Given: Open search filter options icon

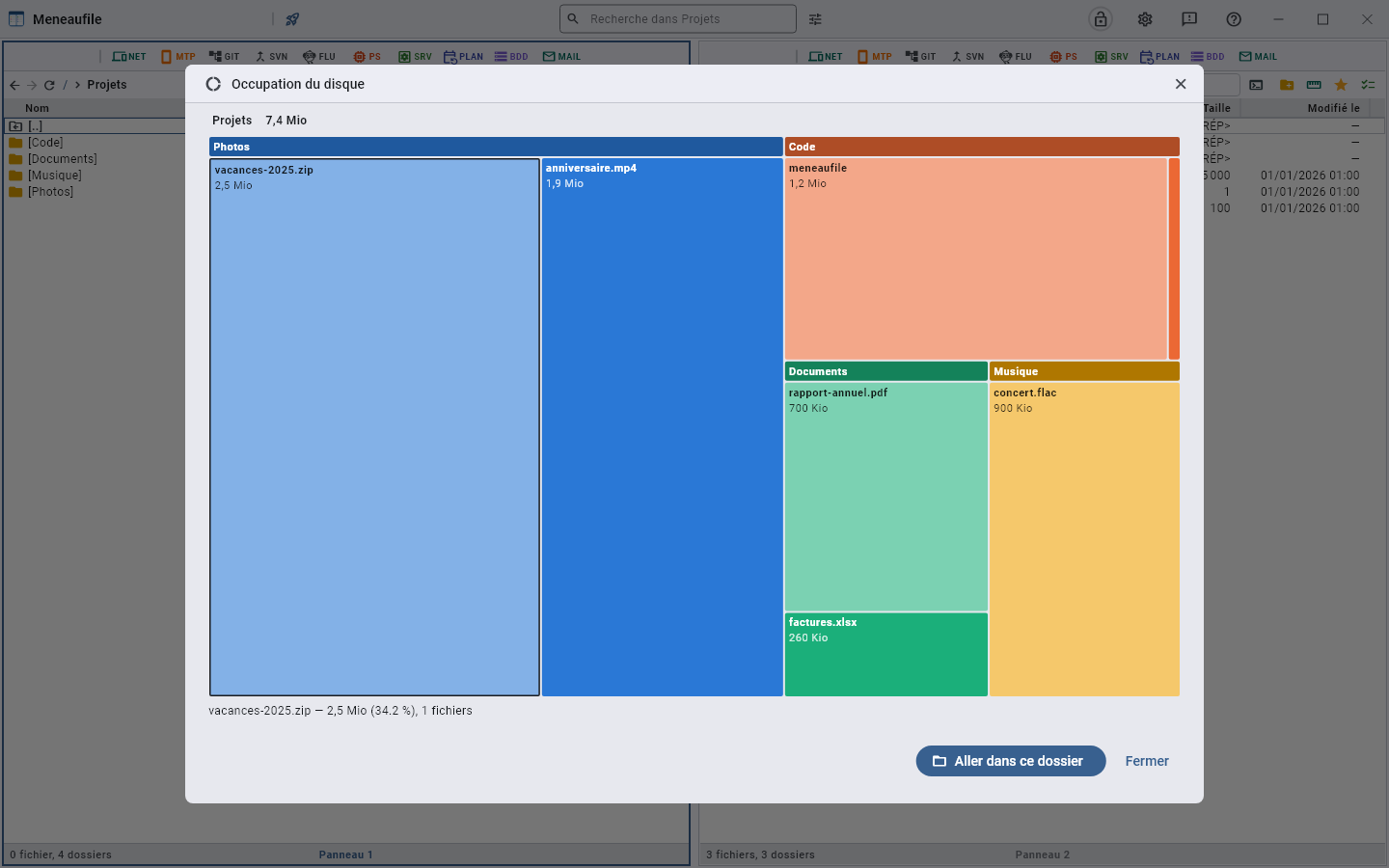Looking at the screenshot, I should (815, 19).
